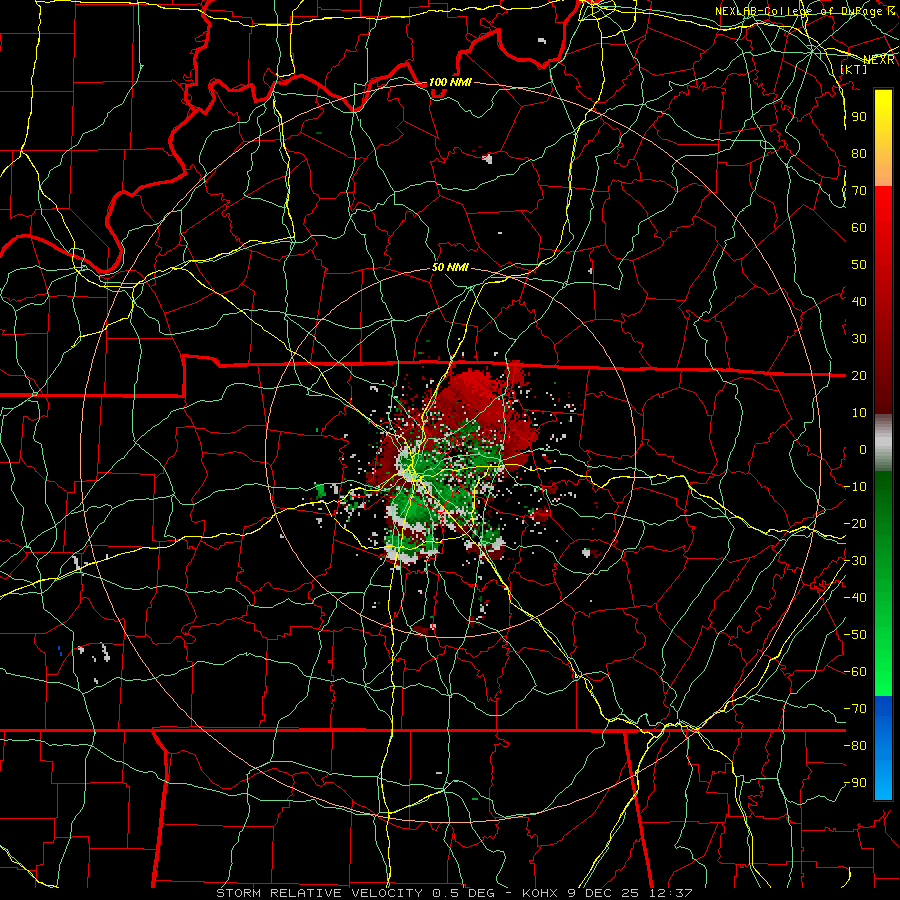Click the "[KT]" units label above the scale

854,69
